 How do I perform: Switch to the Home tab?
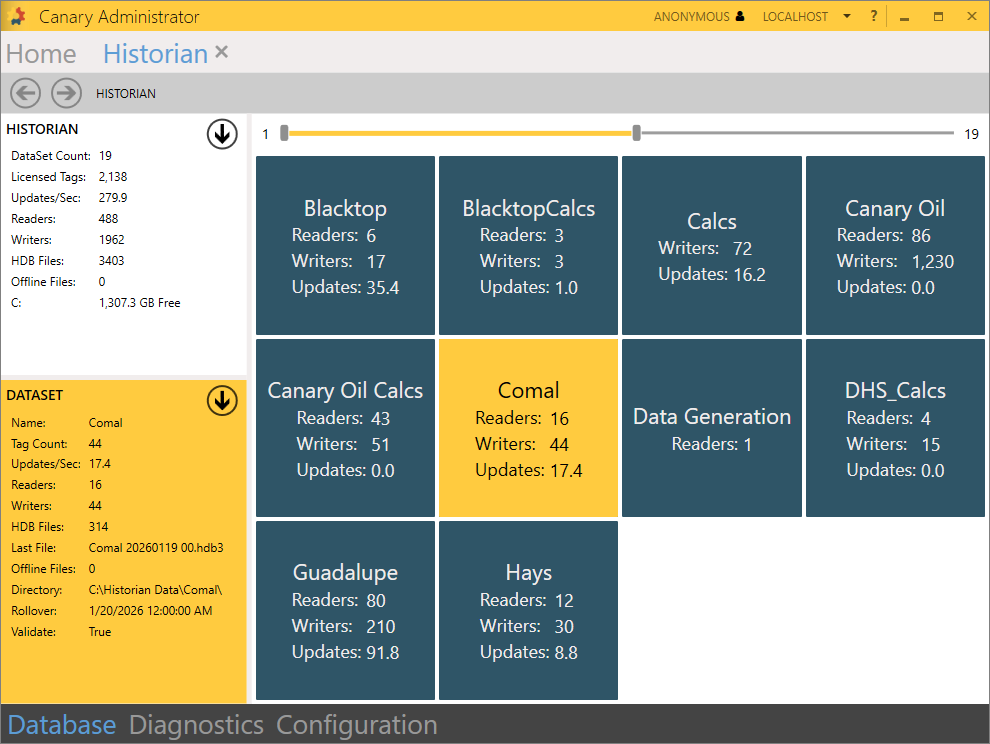coord(41,54)
